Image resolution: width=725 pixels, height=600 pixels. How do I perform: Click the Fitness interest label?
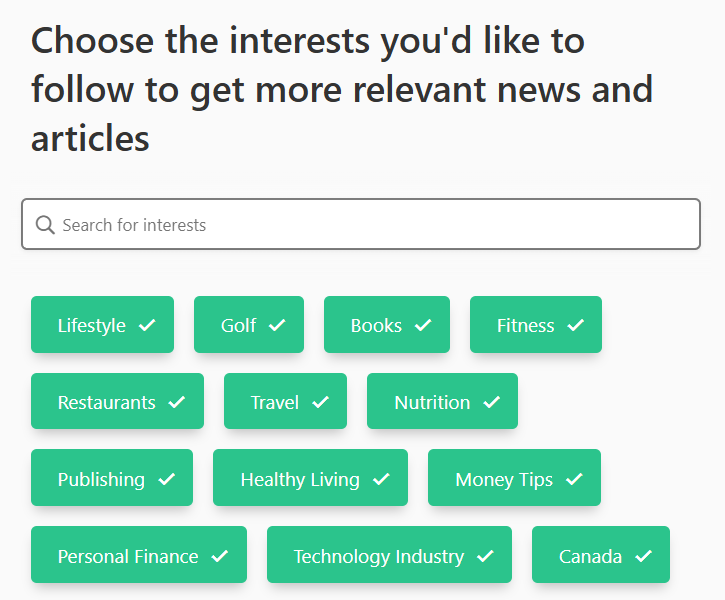pyautogui.click(x=525, y=325)
